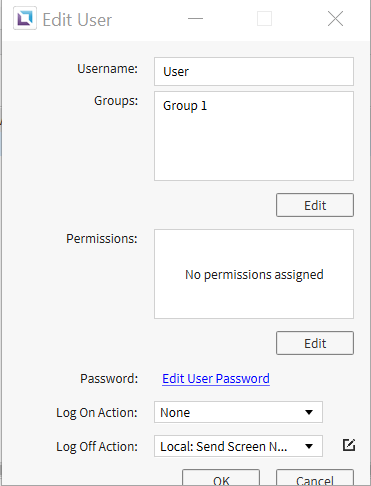Click Edit button below Permissions box
This screenshot has width=371, height=486.
(x=315, y=343)
